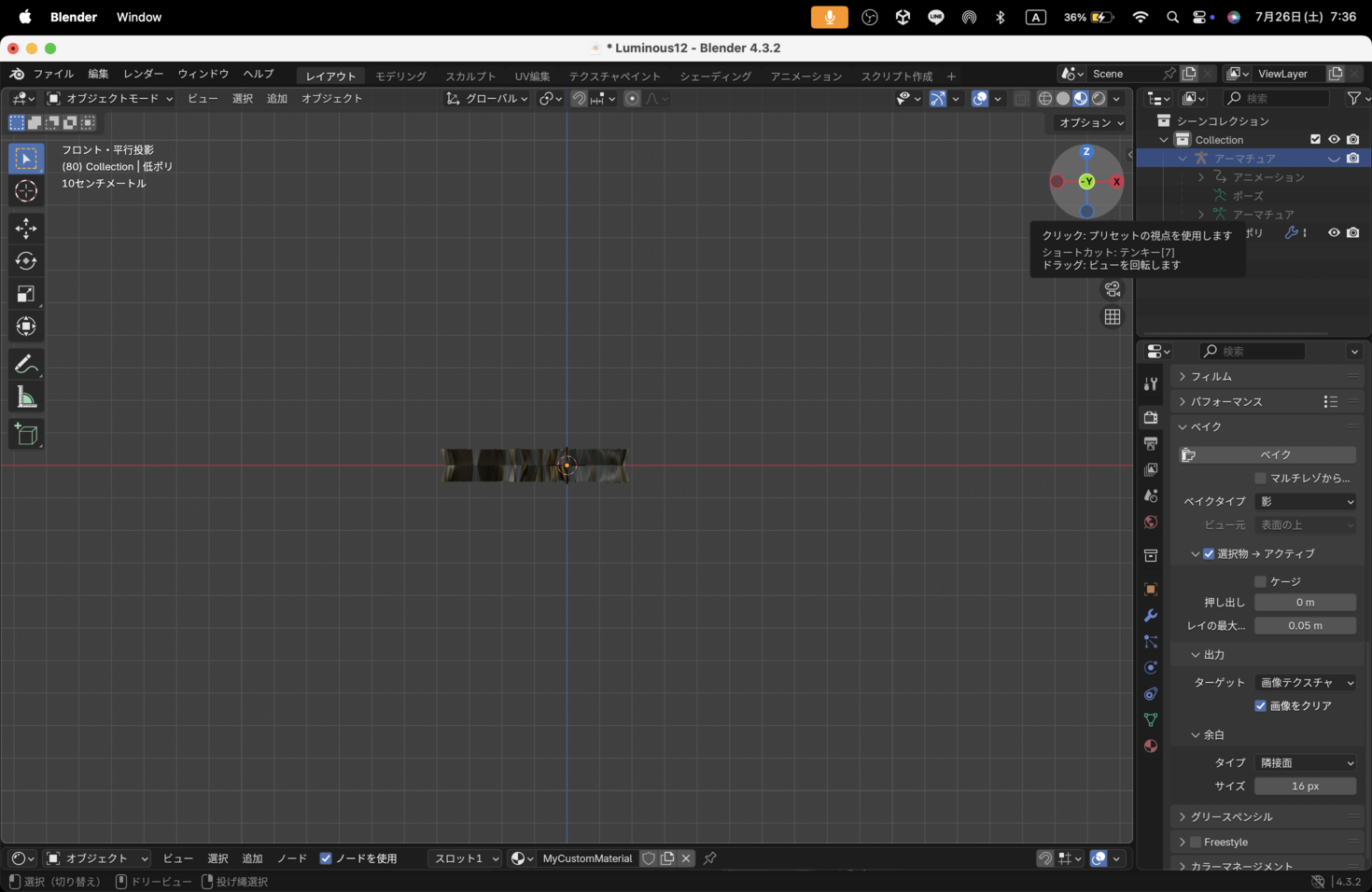Open the ファイル menu
The height and width of the screenshot is (892, 1372).
[x=53, y=75]
